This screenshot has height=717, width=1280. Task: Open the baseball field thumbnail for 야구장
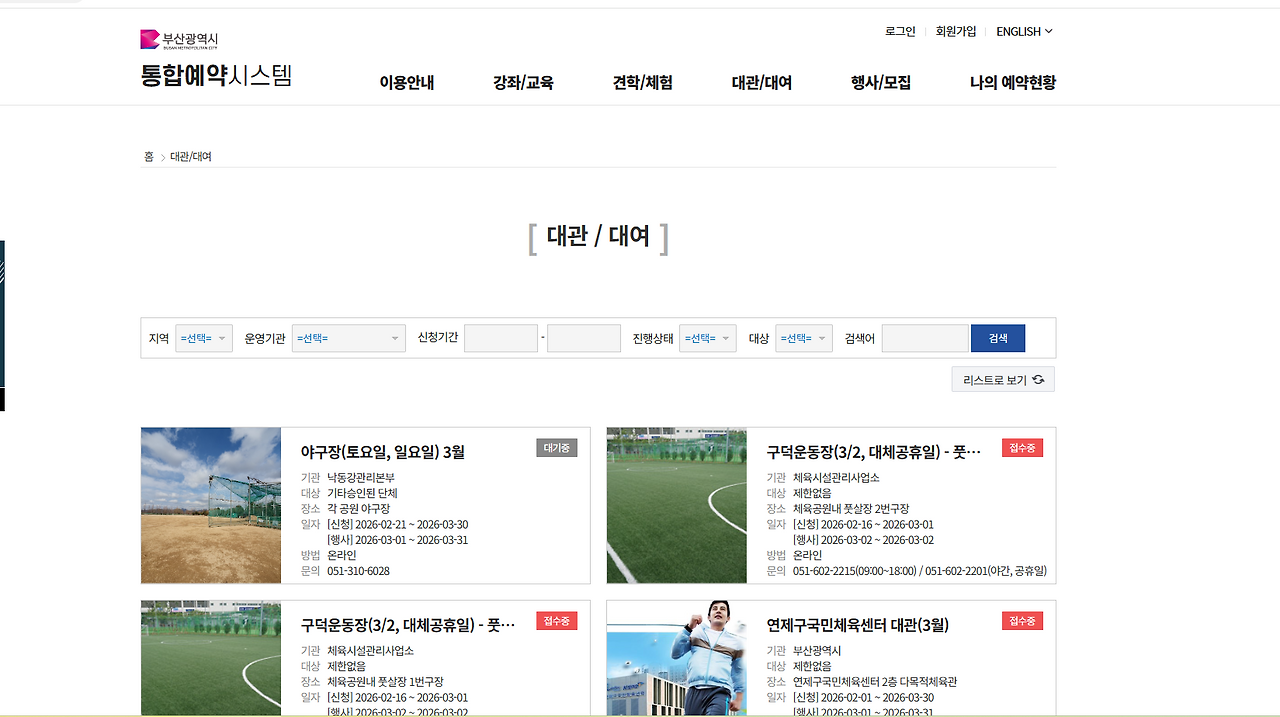(211, 505)
